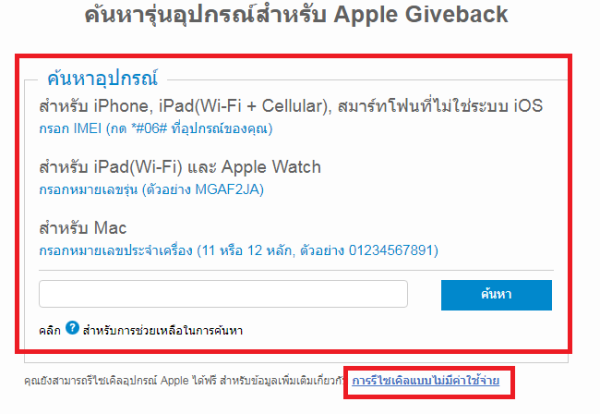The image size is (600, 414).
Task: Click the divider line above search field
Action: pyautogui.click(x=296, y=271)
